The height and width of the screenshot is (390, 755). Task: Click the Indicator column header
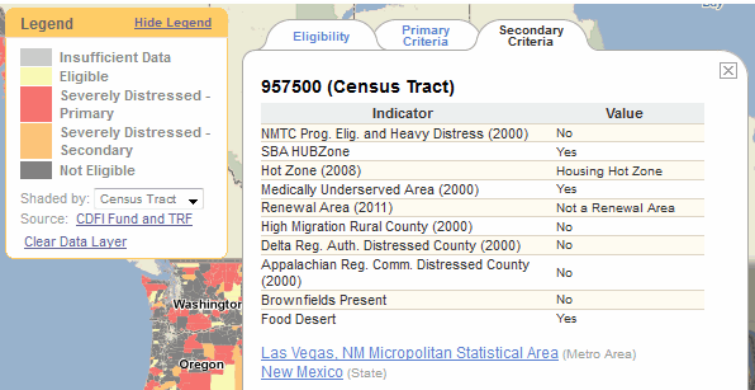click(x=403, y=114)
